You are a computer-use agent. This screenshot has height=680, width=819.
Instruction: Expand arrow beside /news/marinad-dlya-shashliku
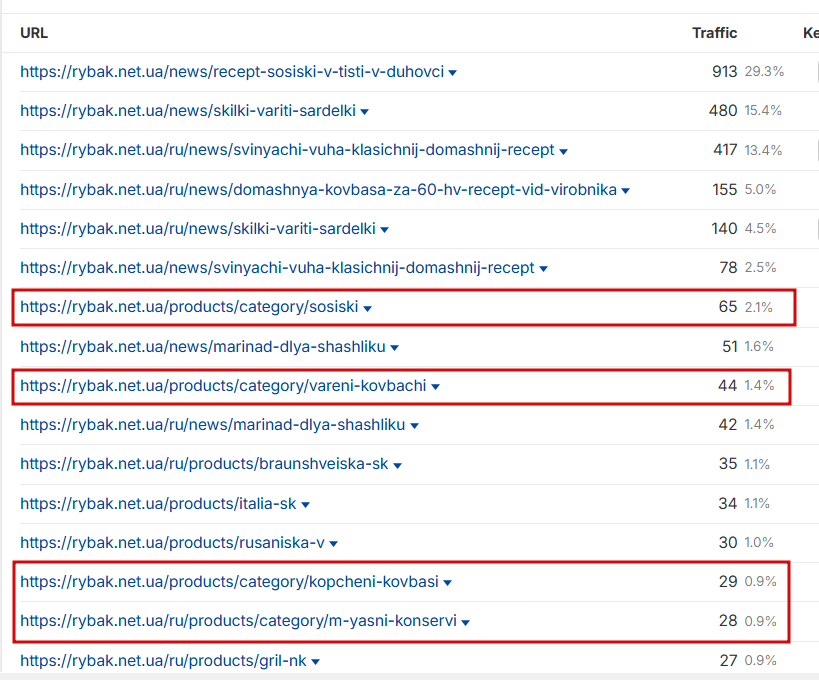394,348
